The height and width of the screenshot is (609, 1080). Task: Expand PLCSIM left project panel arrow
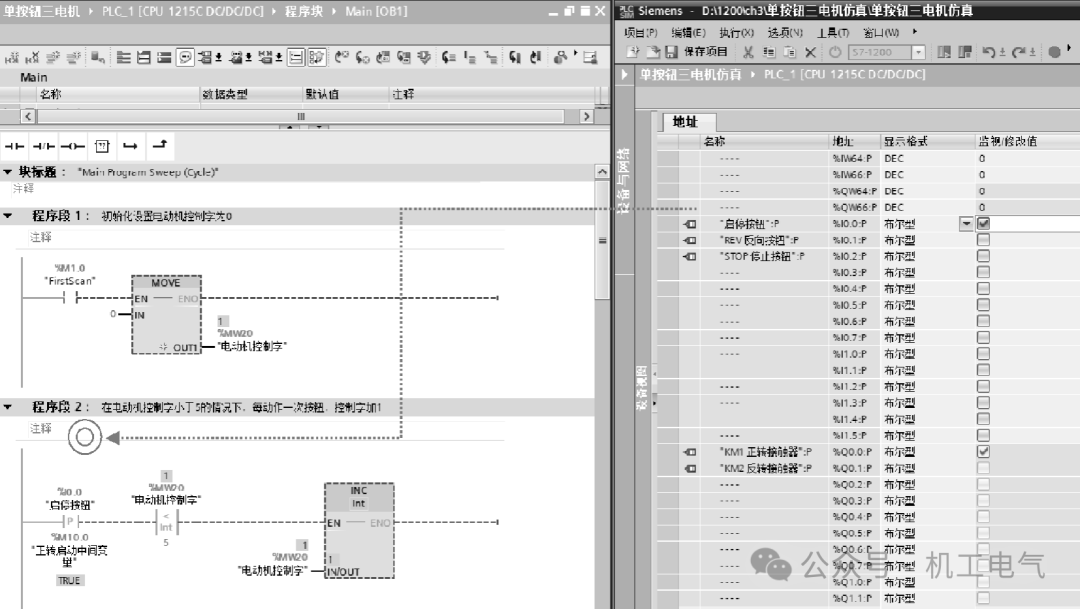624,74
